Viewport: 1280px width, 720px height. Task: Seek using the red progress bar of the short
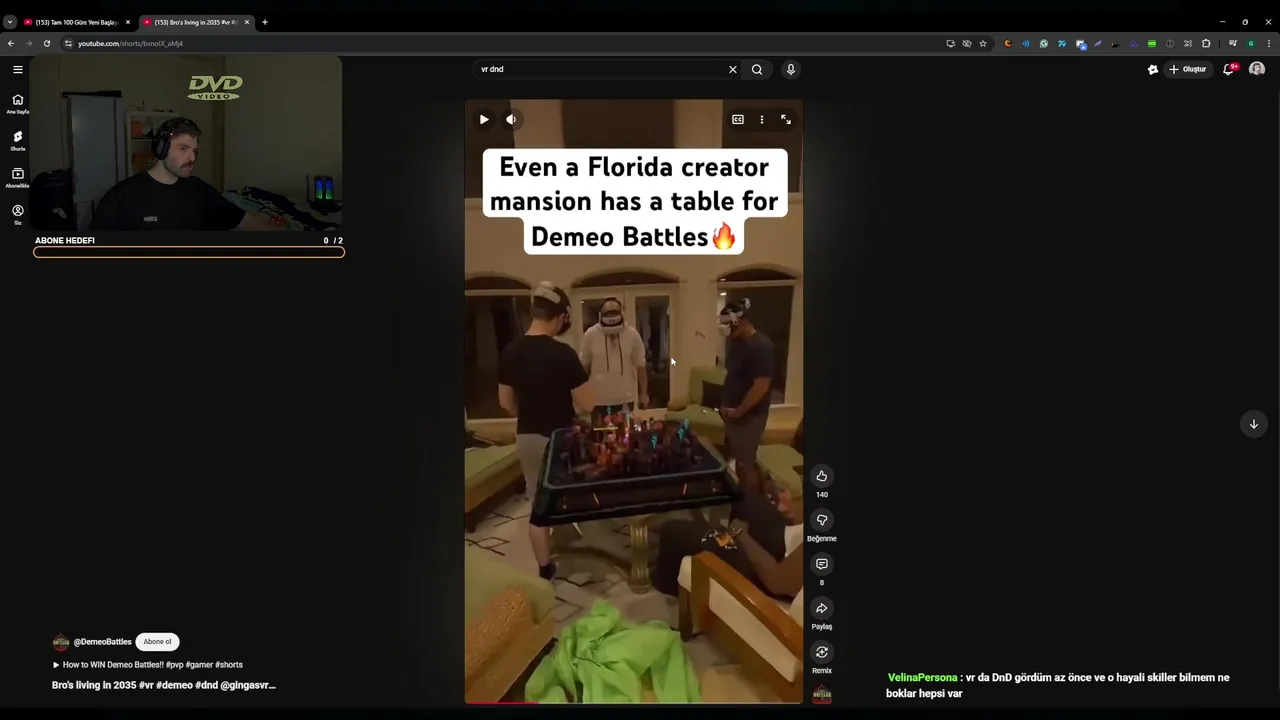[633, 703]
